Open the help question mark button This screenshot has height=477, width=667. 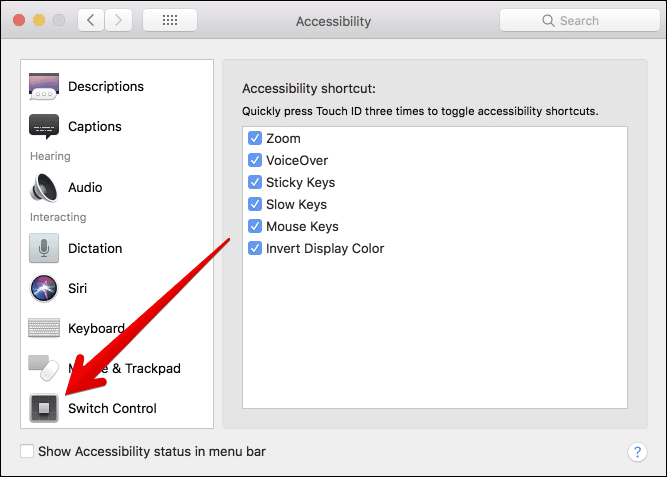[x=637, y=452]
